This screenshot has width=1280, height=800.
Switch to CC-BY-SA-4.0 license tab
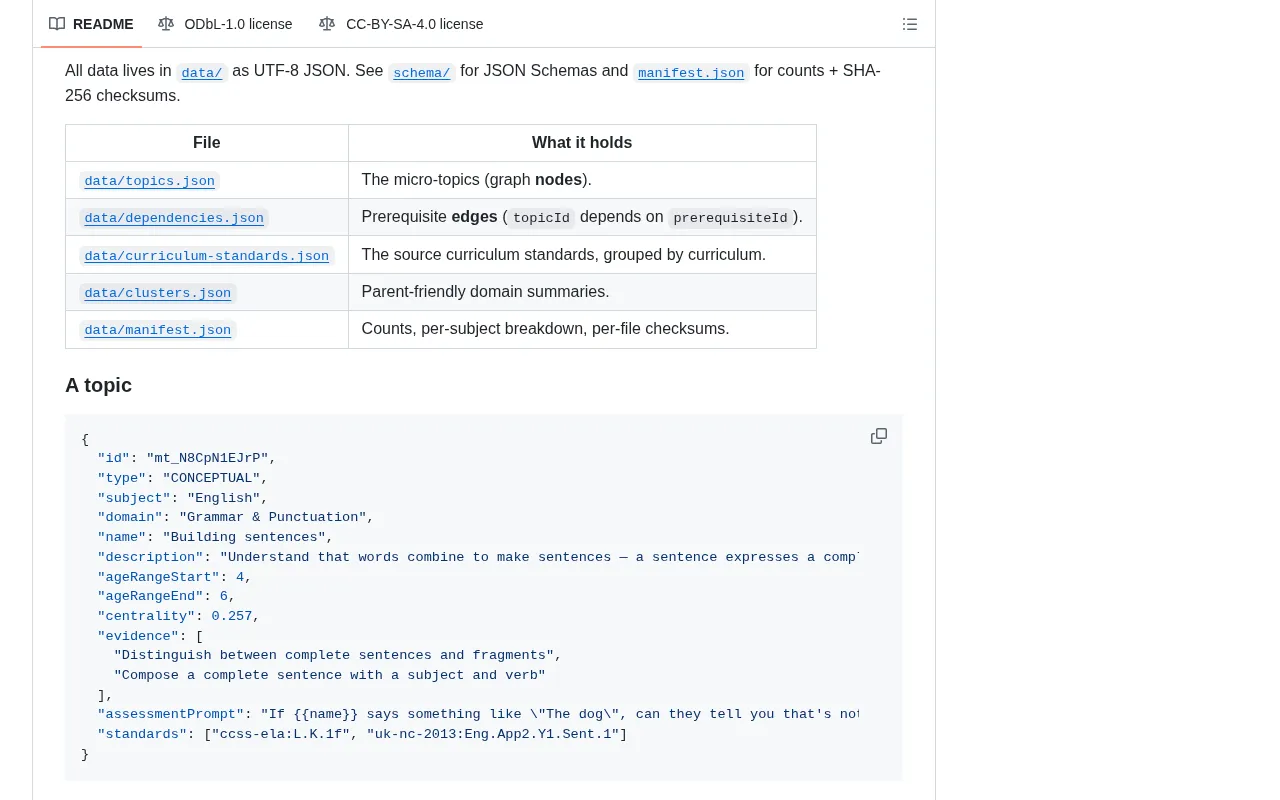coord(401,24)
